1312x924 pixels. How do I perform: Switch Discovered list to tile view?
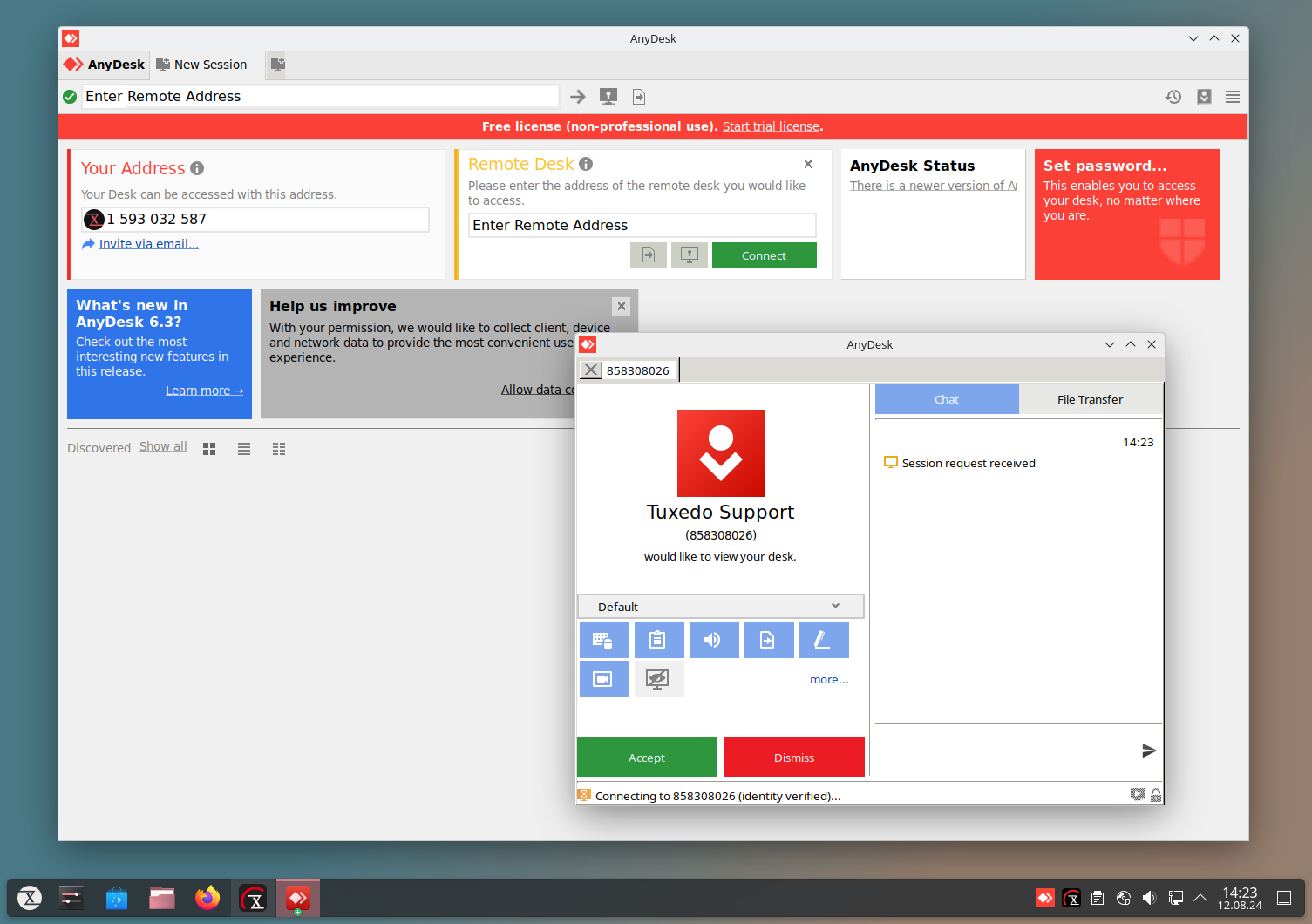click(x=209, y=449)
